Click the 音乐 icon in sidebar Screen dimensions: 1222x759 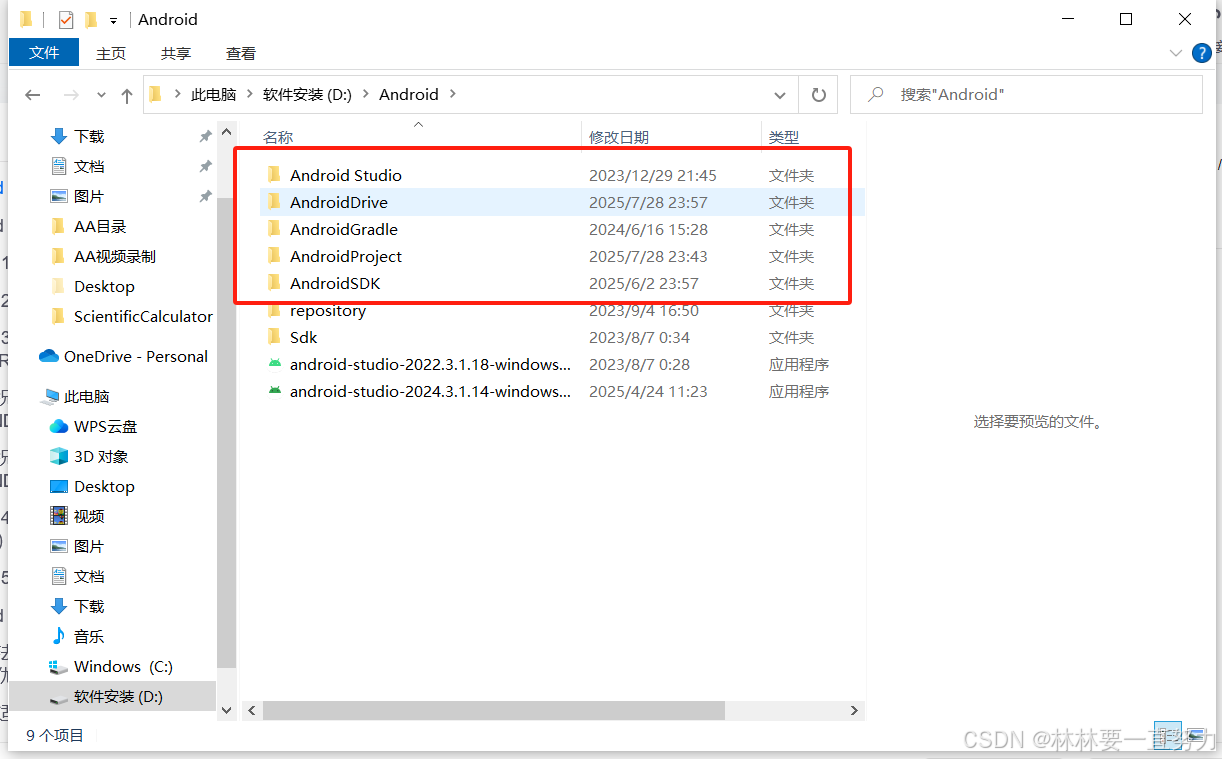(58, 636)
